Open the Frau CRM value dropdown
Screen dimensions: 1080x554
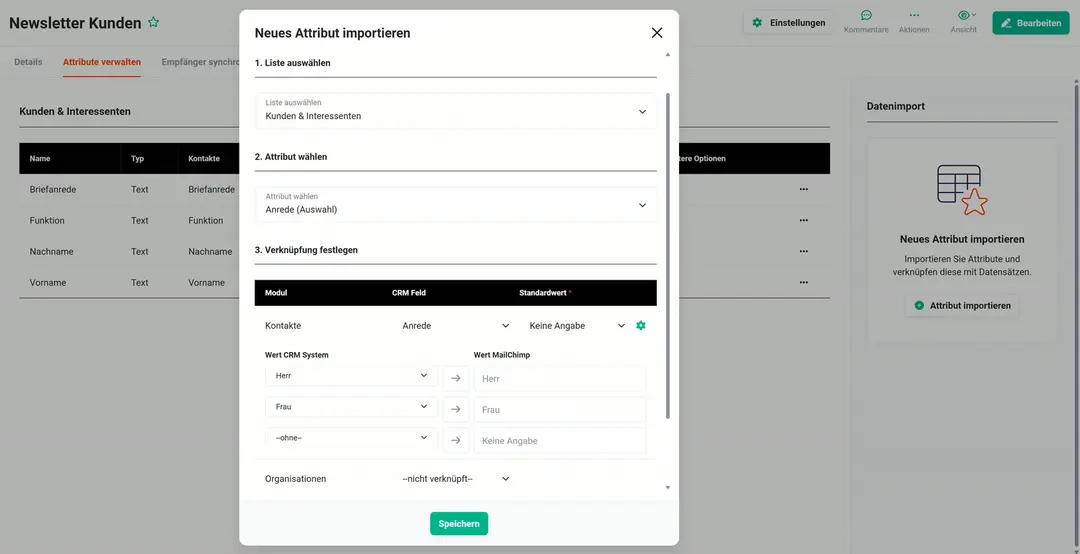(x=351, y=407)
